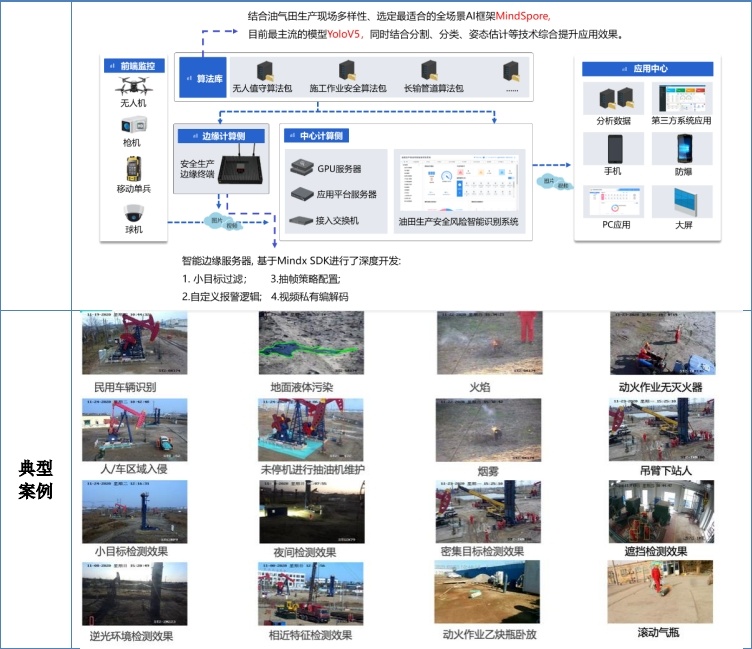Select the 接入交换机 switch icon

point(301,220)
